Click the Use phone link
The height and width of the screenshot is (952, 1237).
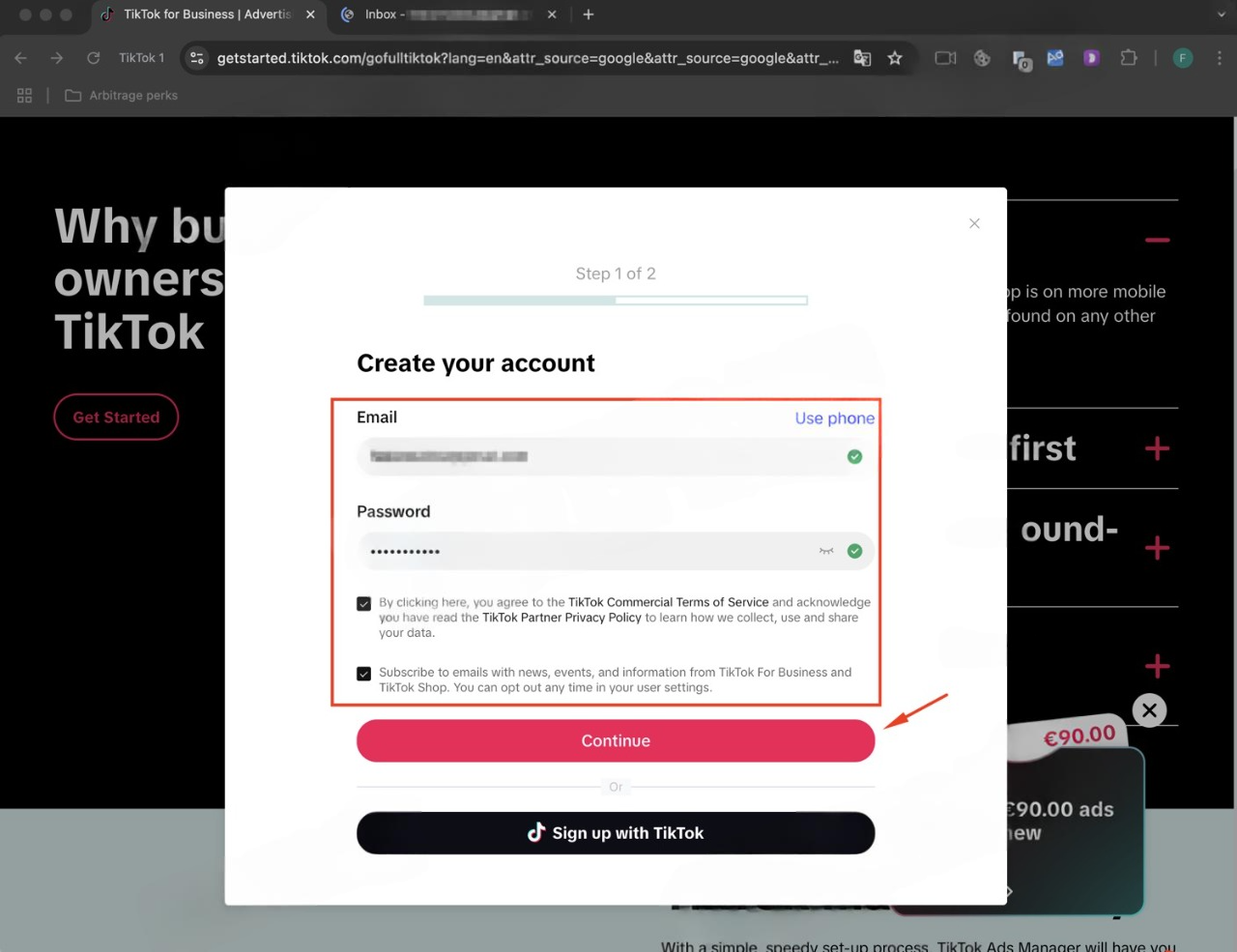835,418
